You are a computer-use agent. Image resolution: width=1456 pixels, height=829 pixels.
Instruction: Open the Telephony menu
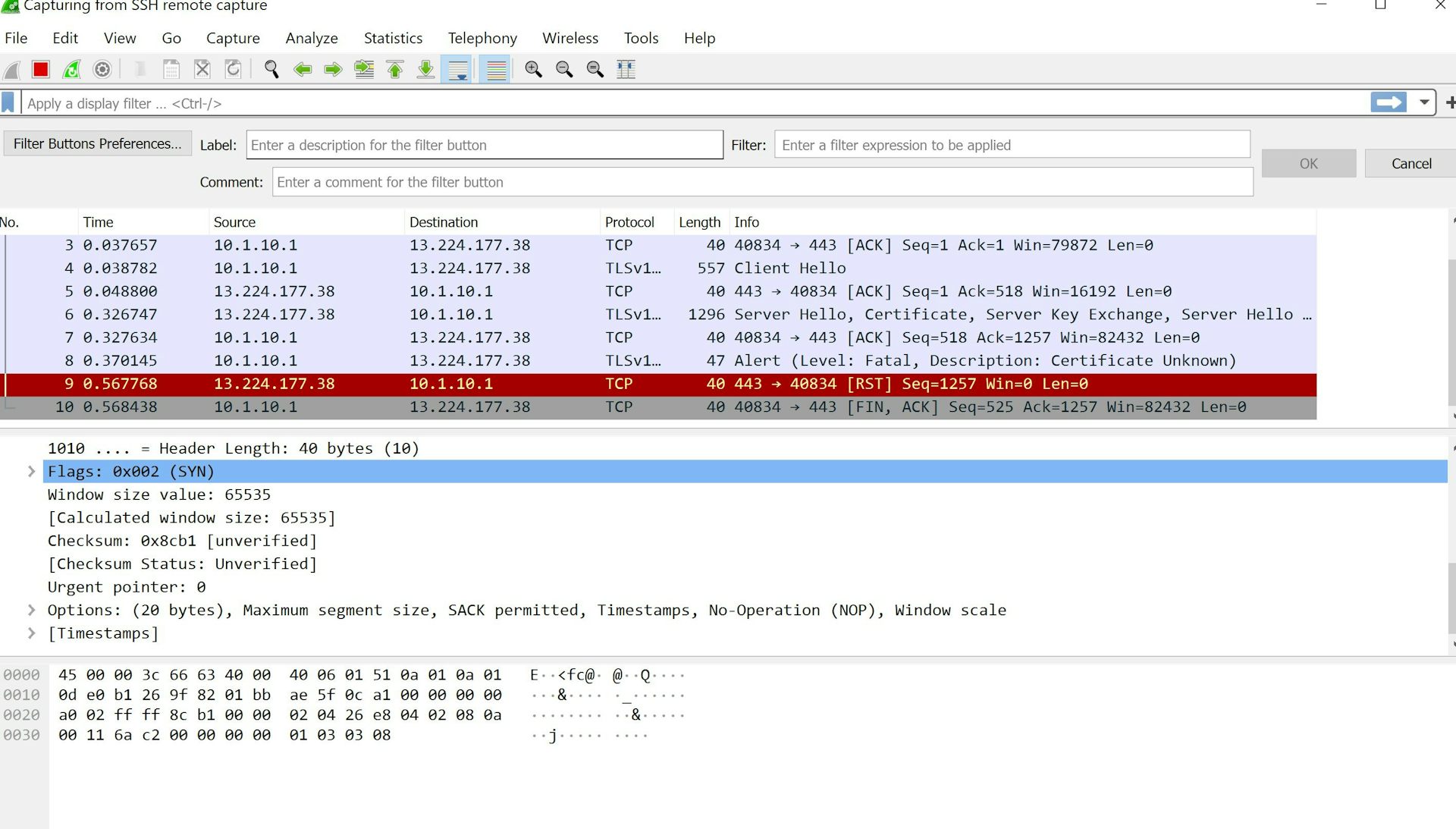click(482, 38)
